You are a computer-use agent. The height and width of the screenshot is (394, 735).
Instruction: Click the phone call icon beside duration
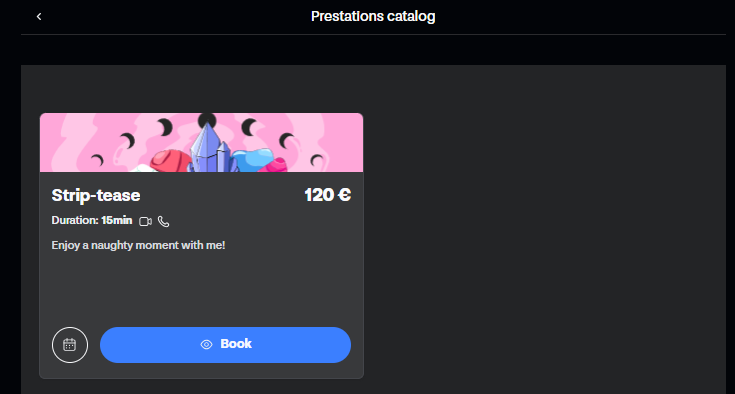click(x=163, y=221)
